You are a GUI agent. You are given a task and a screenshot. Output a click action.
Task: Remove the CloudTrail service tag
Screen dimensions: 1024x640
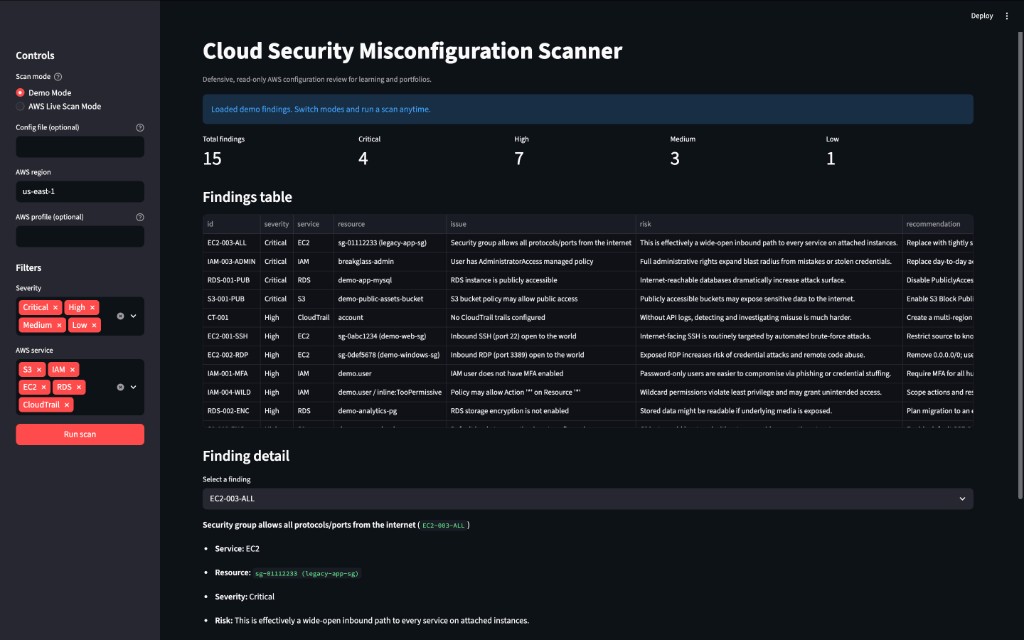[x=67, y=405]
